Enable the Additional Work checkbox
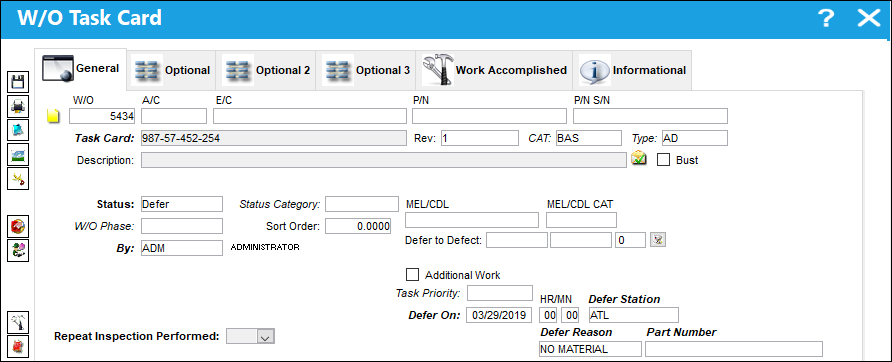The image size is (892, 362). [x=412, y=275]
